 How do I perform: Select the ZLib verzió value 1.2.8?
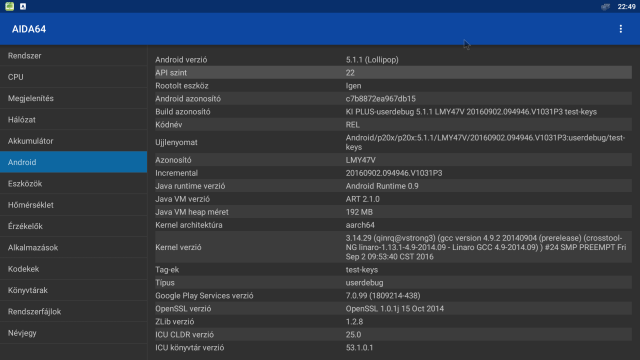[x=354, y=322]
